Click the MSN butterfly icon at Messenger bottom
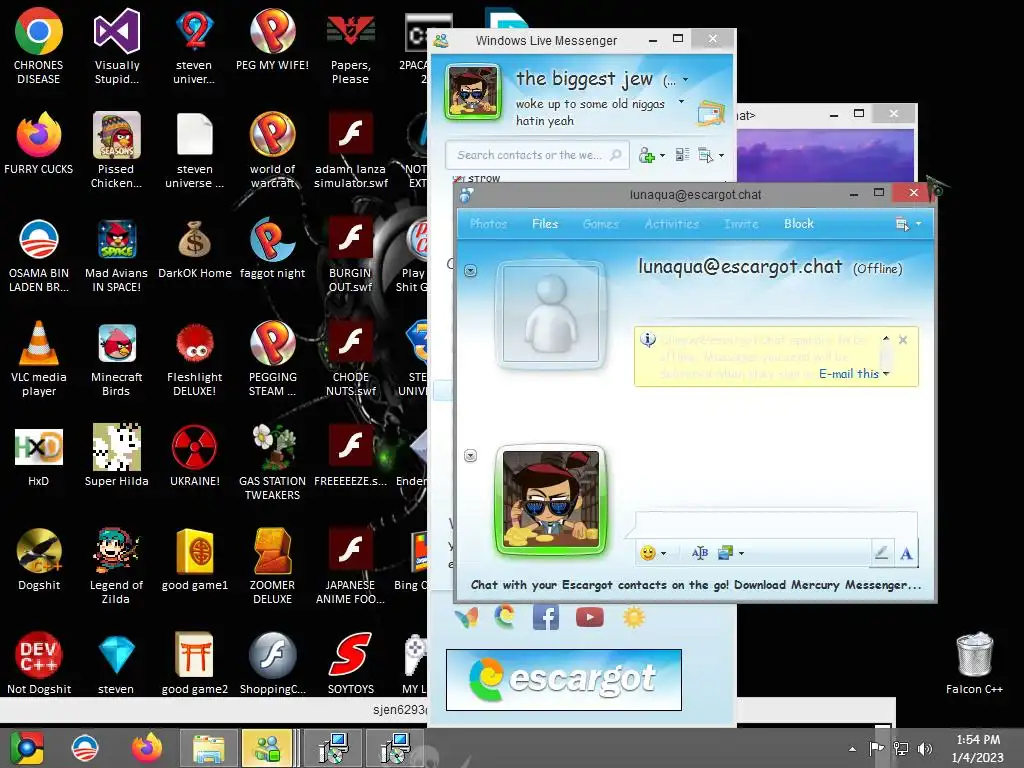Image resolution: width=1024 pixels, height=768 pixels. (x=466, y=618)
